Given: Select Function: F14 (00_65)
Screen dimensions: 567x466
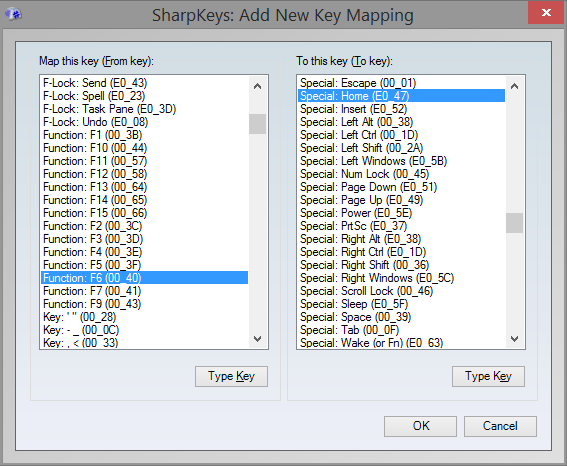Looking at the screenshot, I should point(144,200).
